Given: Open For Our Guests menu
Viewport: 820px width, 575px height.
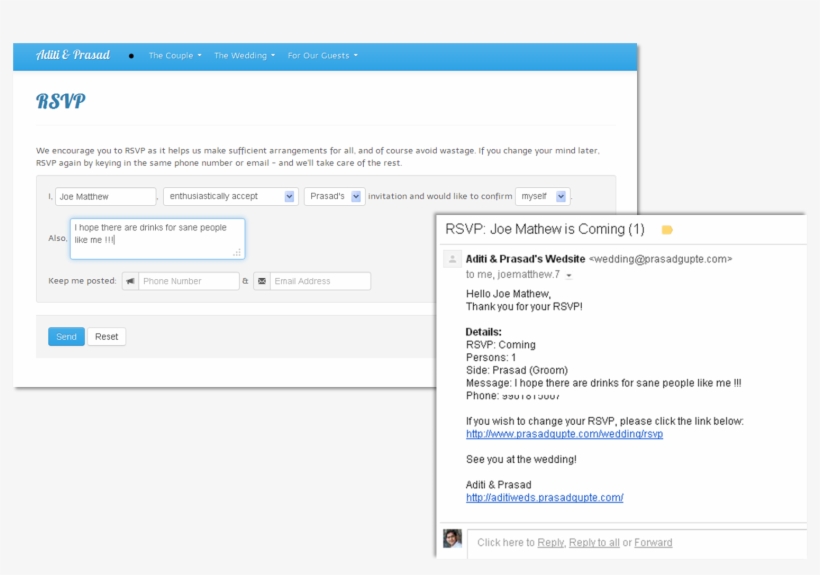Looking at the screenshot, I should pyautogui.click(x=323, y=55).
